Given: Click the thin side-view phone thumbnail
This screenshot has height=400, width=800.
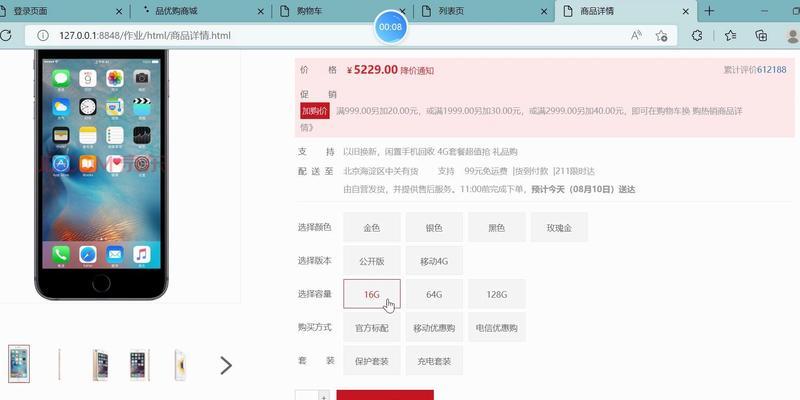Looking at the screenshot, I should (59, 364).
